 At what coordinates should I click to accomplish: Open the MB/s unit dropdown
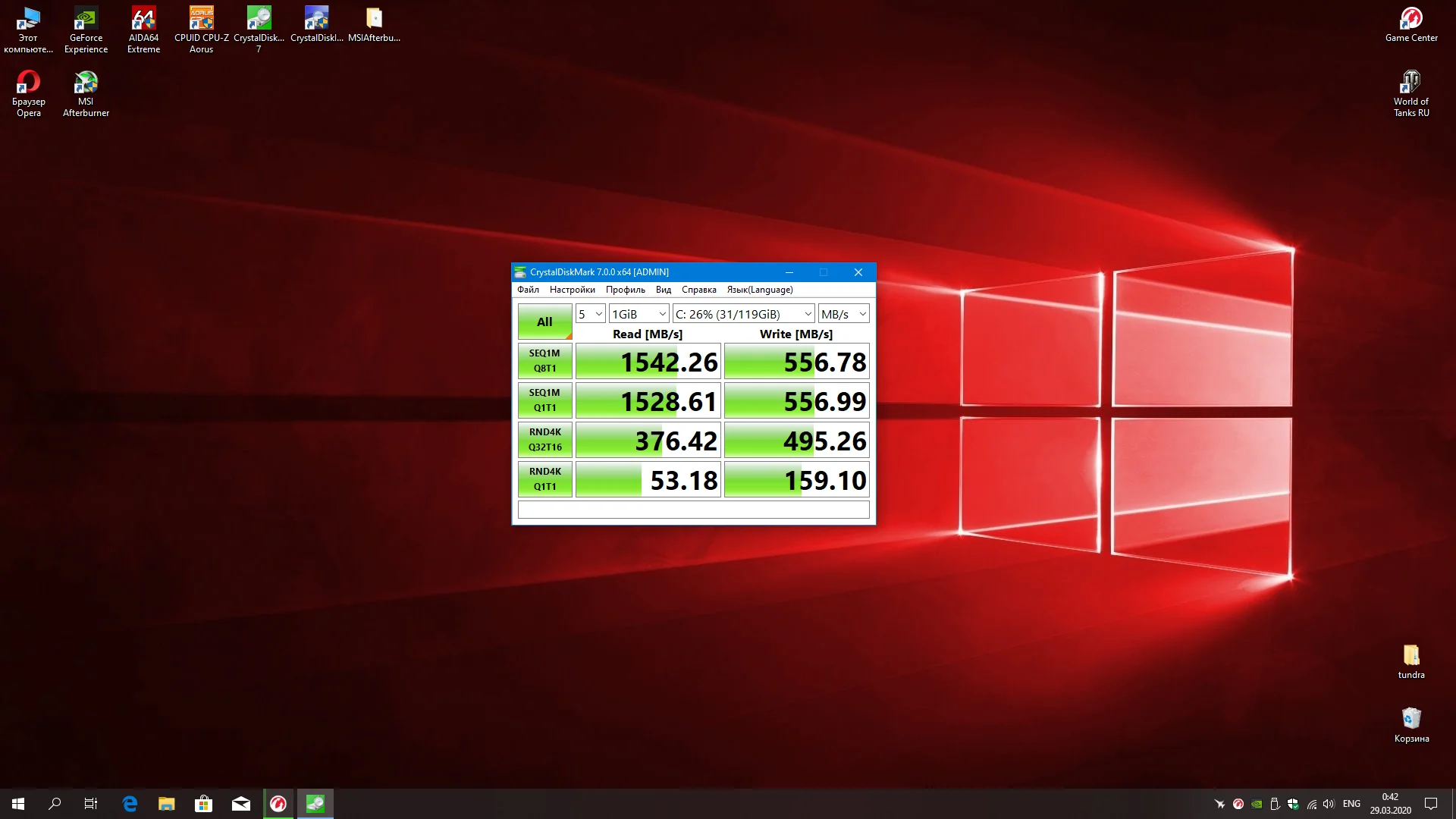(x=843, y=314)
